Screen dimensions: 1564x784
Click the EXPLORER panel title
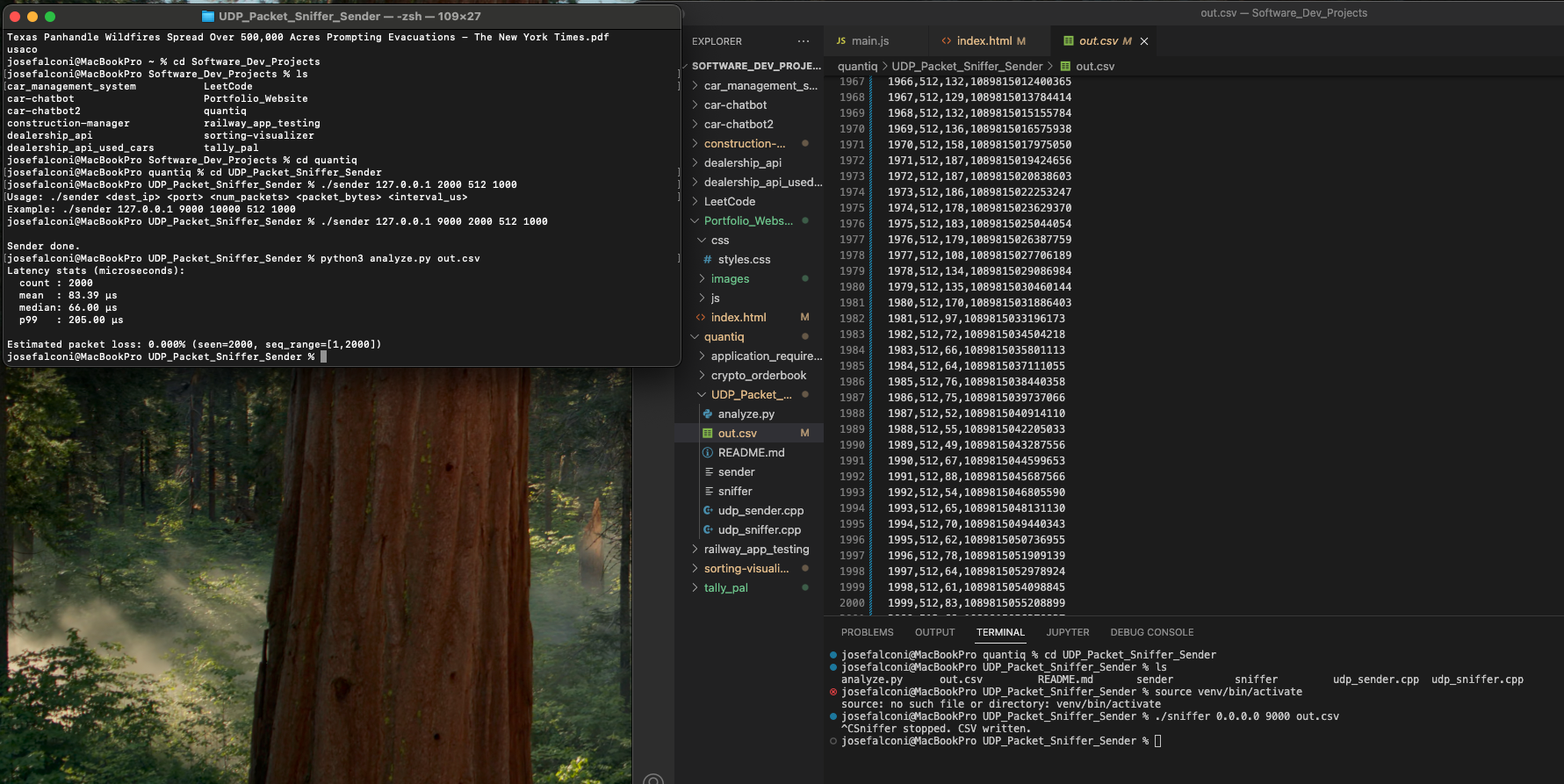[x=717, y=41]
